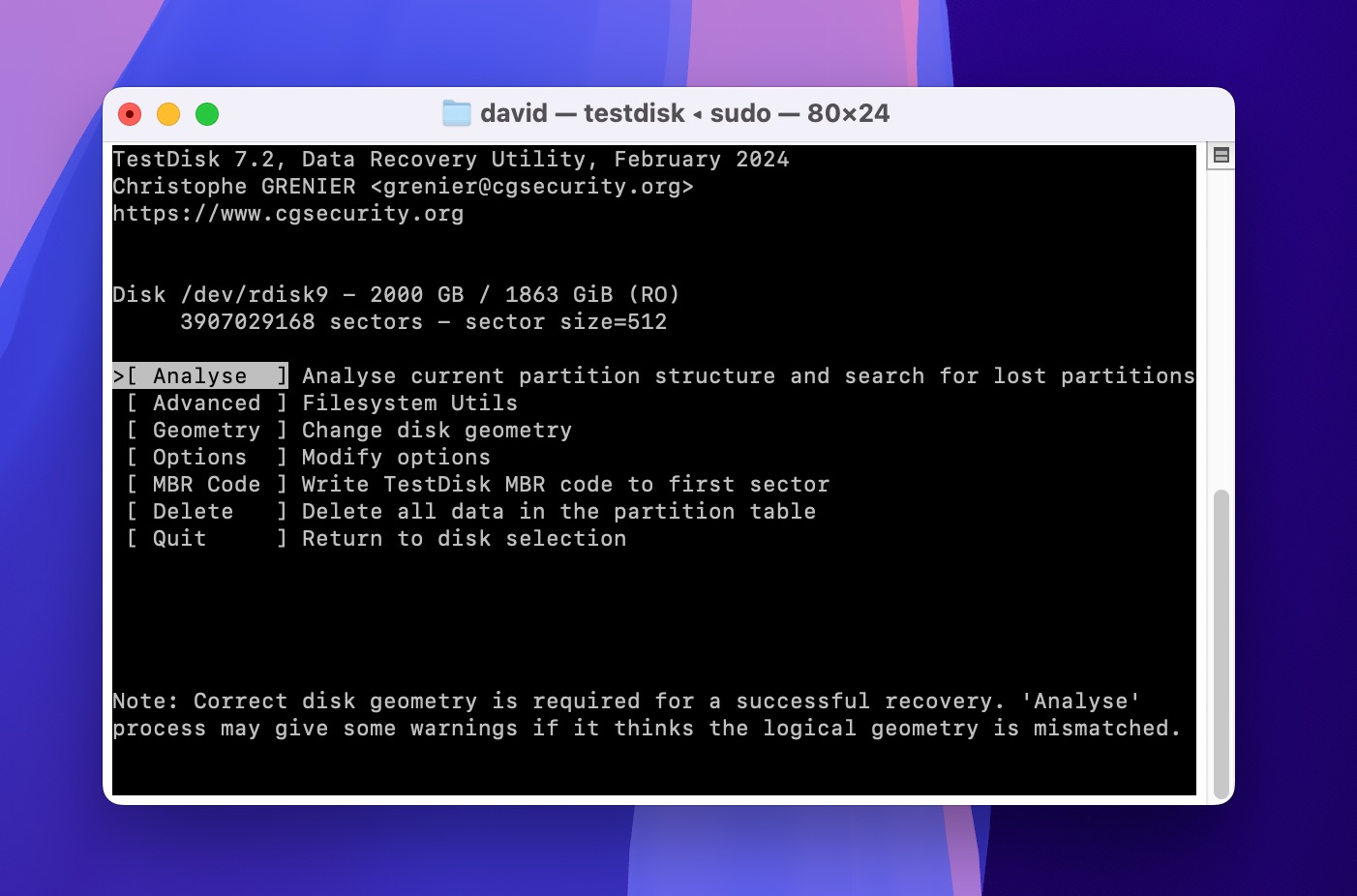Click 'Delete all data in the partition table' text

tap(558, 511)
